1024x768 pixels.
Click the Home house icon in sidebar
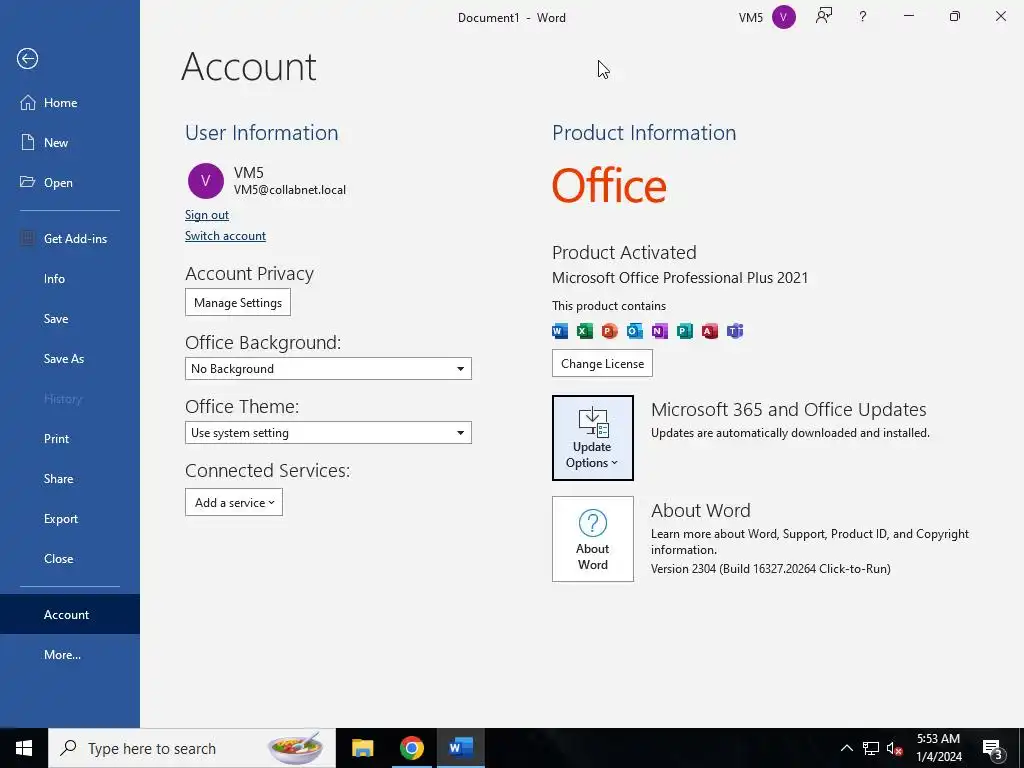coord(27,103)
